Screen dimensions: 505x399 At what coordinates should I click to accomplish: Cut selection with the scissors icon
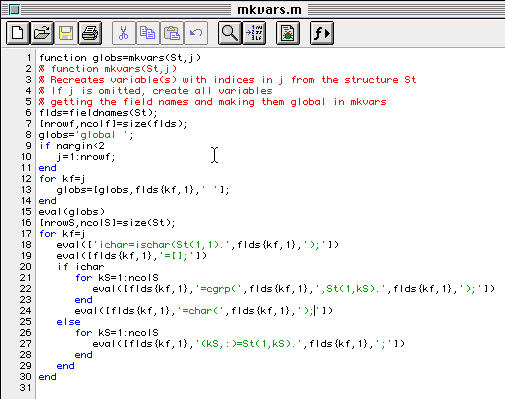pyautogui.click(x=124, y=33)
